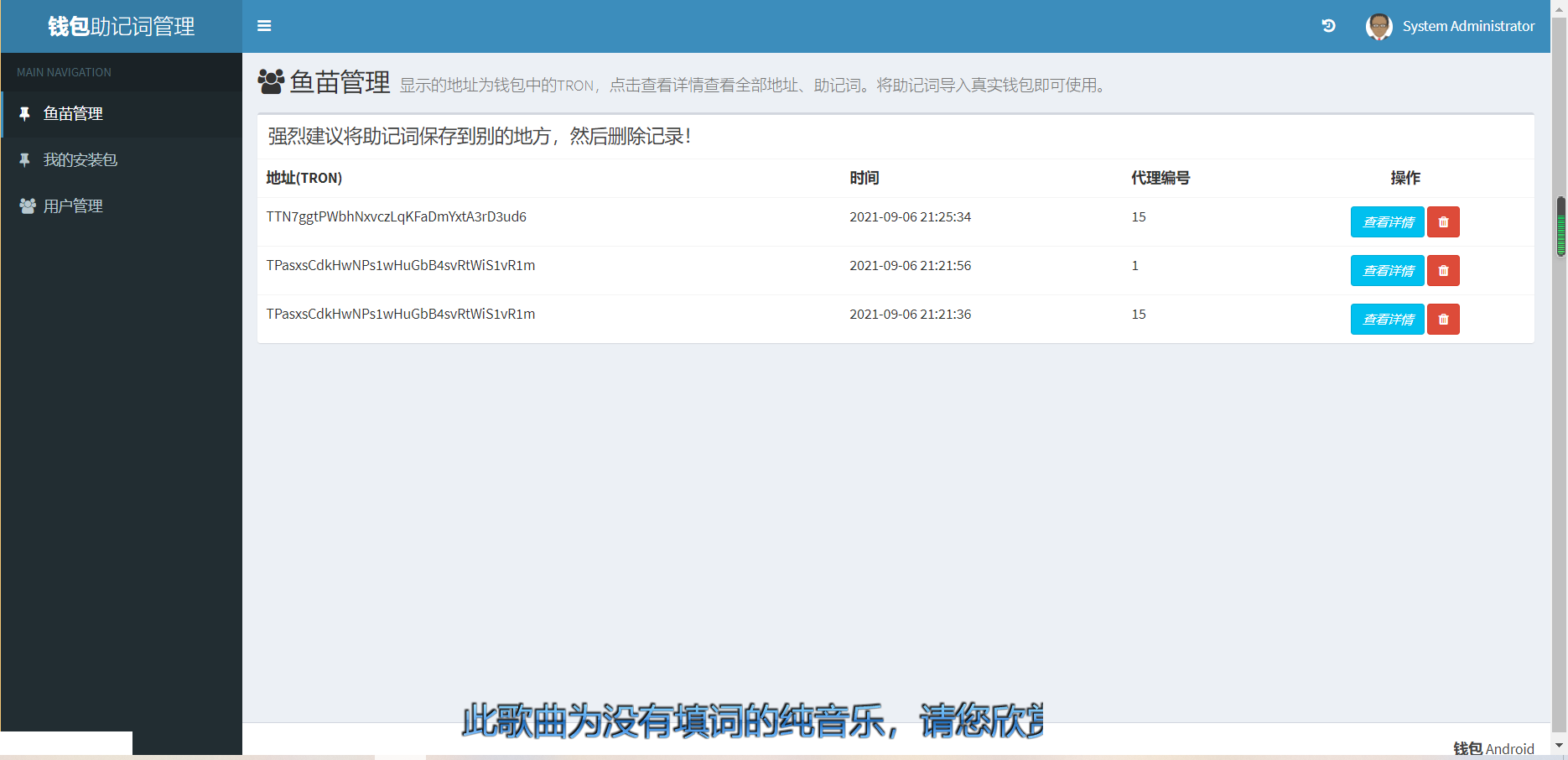Click the 钱包助记词管理 logo title
The image size is (1568, 760).
pyautogui.click(x=122, y=27)
